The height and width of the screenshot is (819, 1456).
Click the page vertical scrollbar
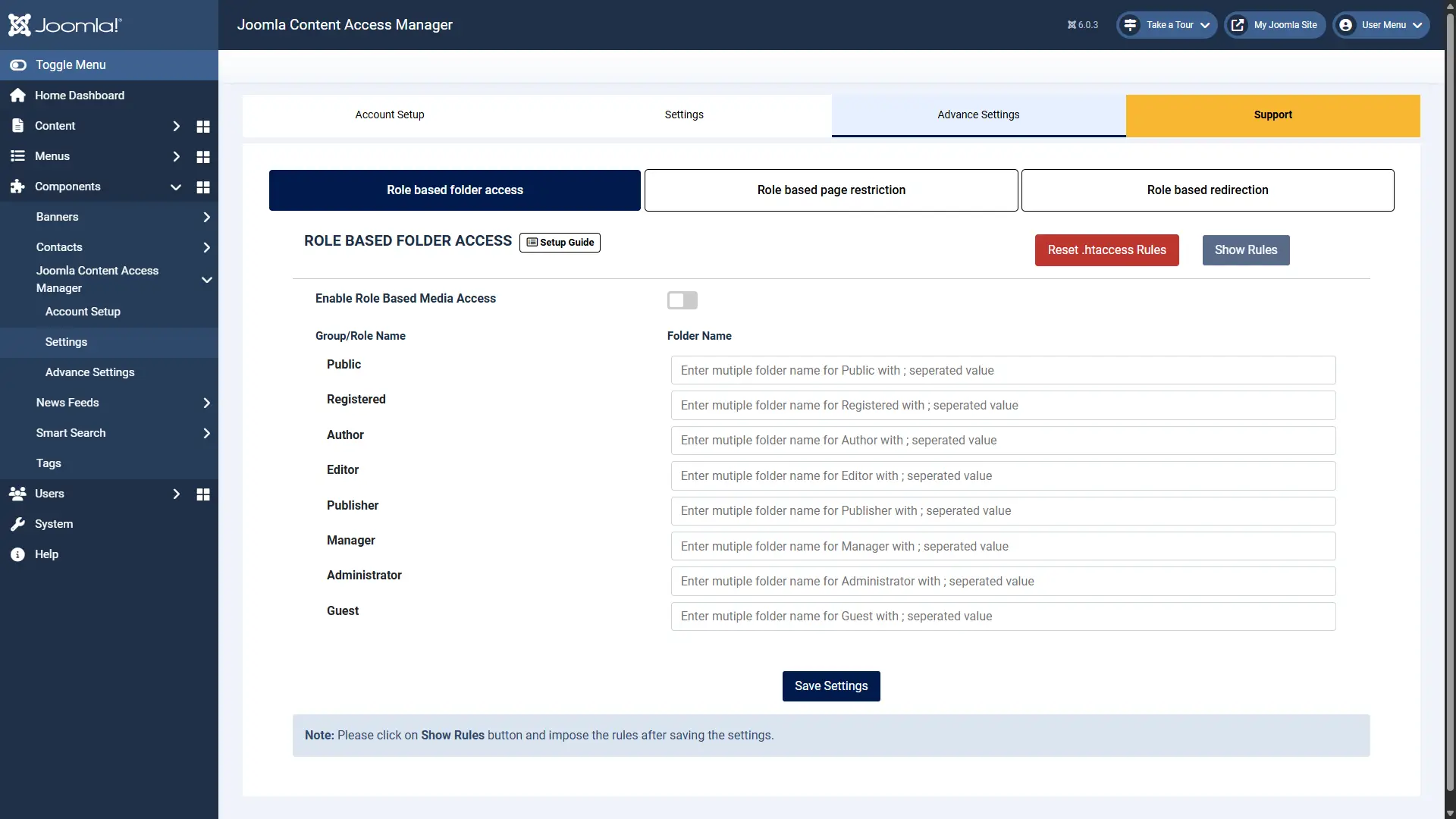(1450, 402)
